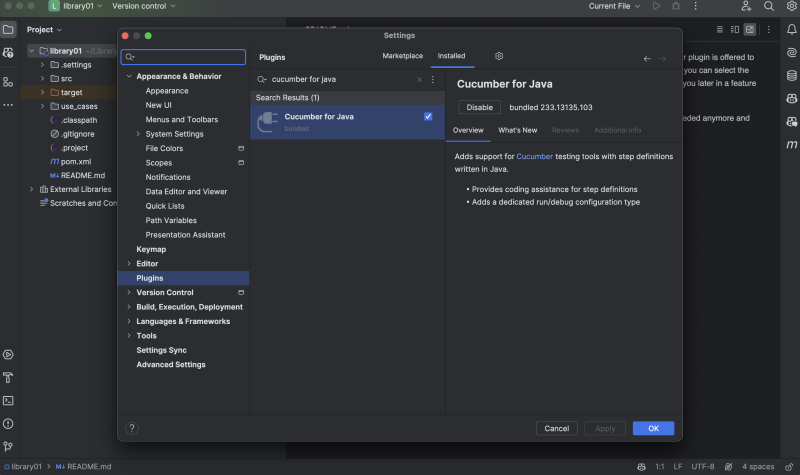Open the Build hammer tool window

pos(8,378)
